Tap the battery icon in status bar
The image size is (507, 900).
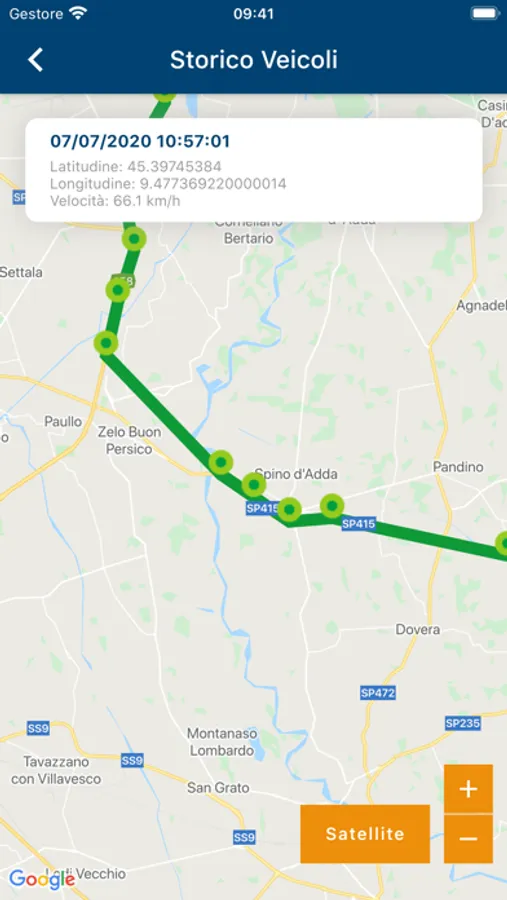click(x=485, y=14)
